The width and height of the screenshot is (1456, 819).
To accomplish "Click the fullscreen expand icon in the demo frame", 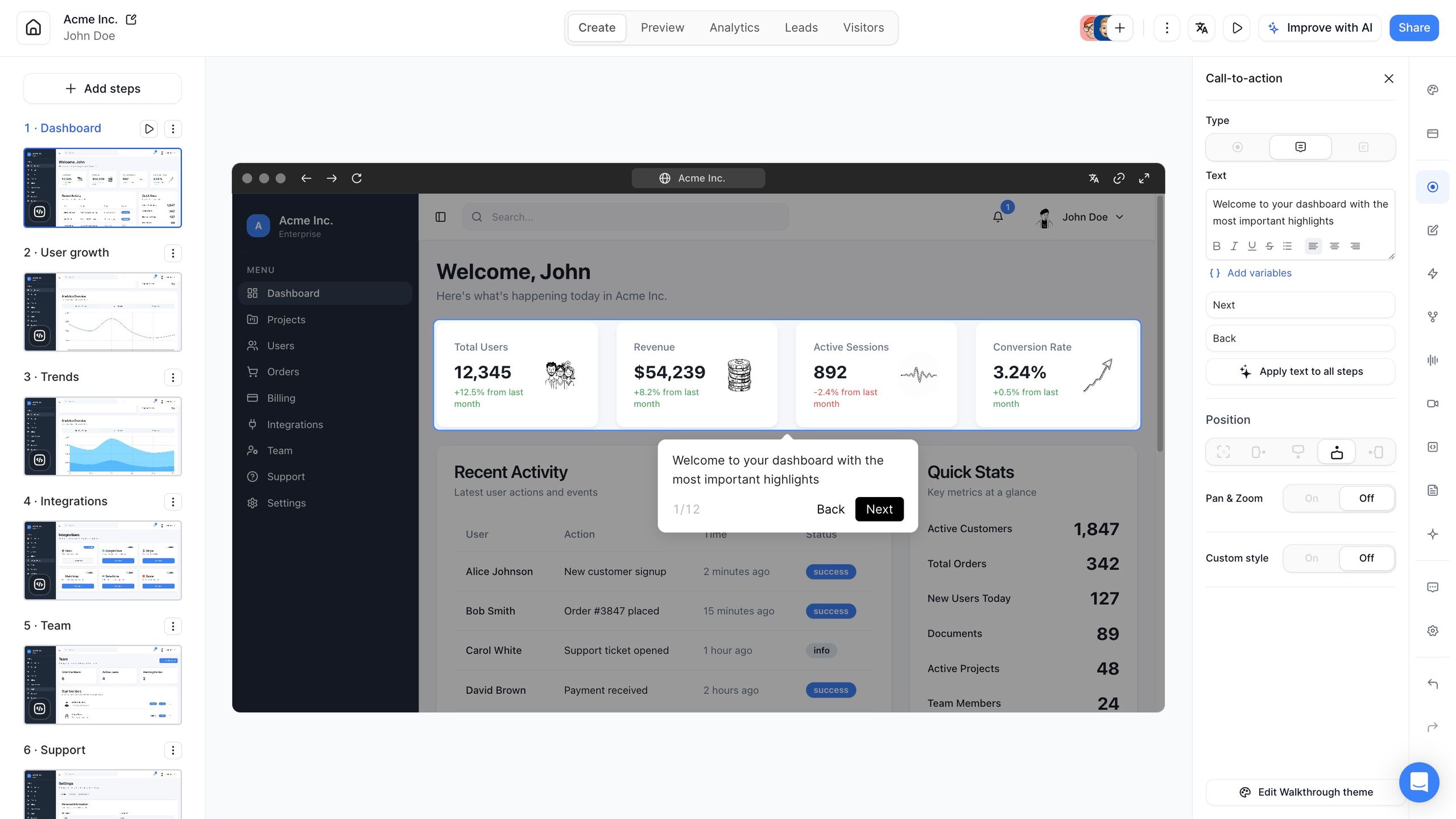I will click(x=1144, y=179).
